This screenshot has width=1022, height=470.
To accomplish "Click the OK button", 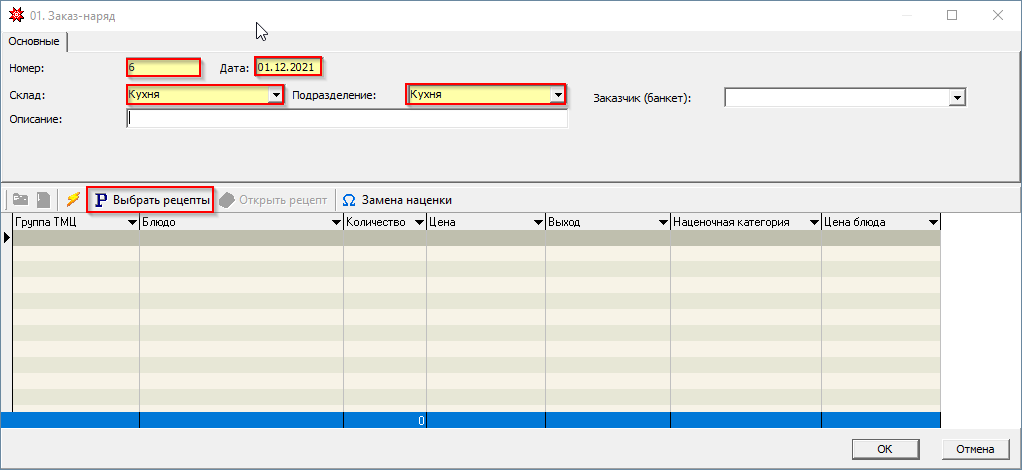I will [x=884, y=448].
